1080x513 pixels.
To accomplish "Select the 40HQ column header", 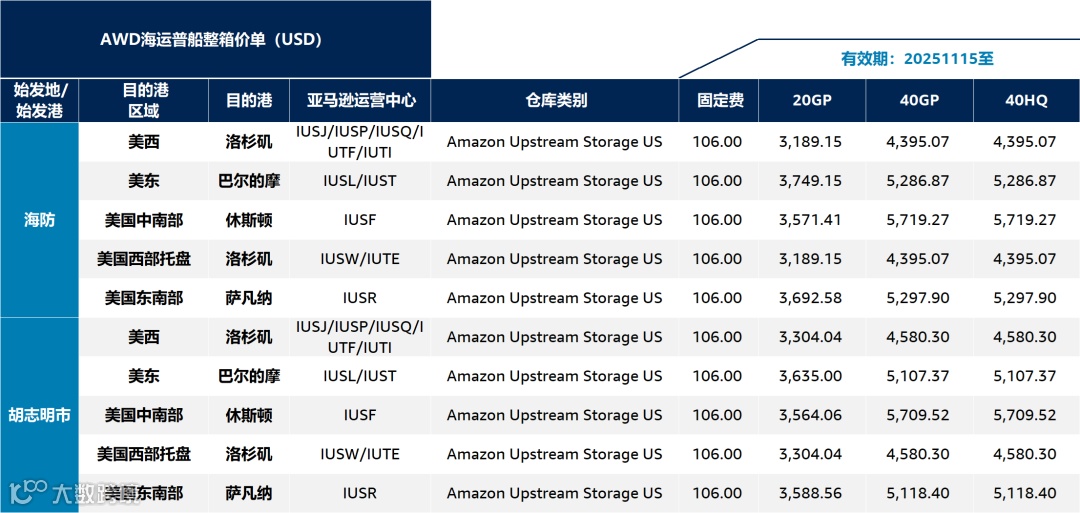I will pos(1026,101).
